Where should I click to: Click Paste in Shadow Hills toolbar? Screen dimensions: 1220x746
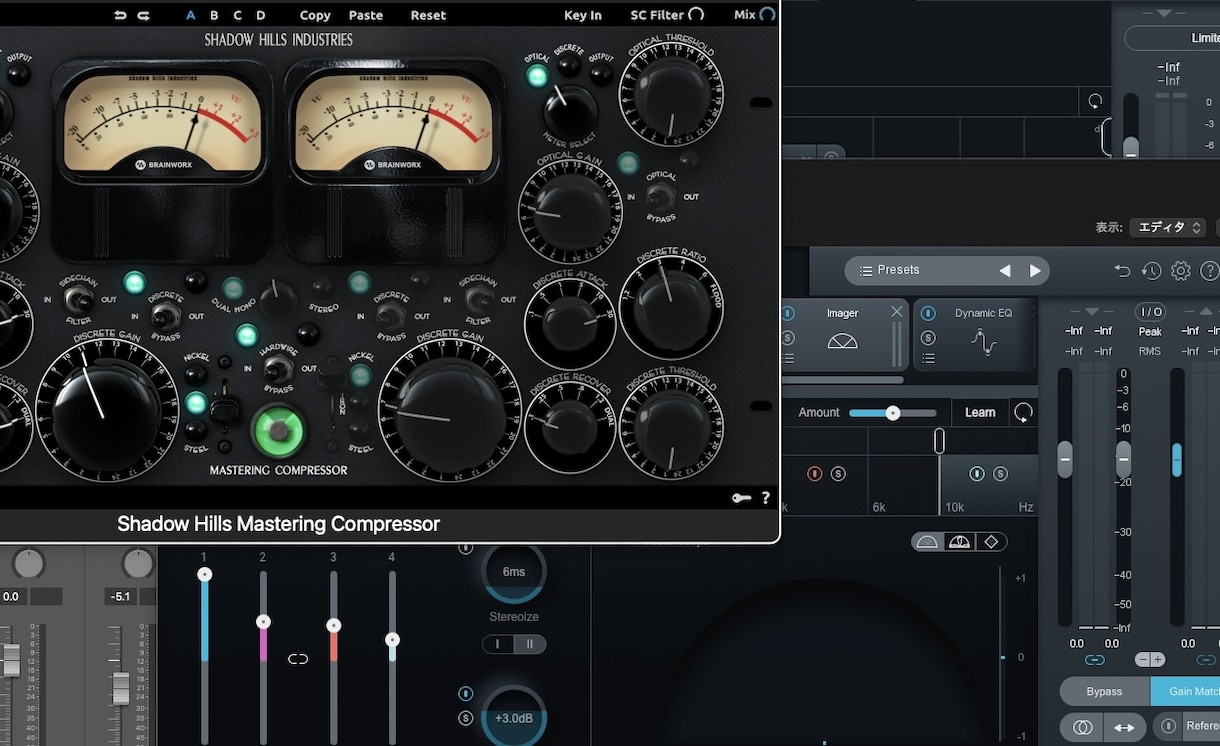366,15
